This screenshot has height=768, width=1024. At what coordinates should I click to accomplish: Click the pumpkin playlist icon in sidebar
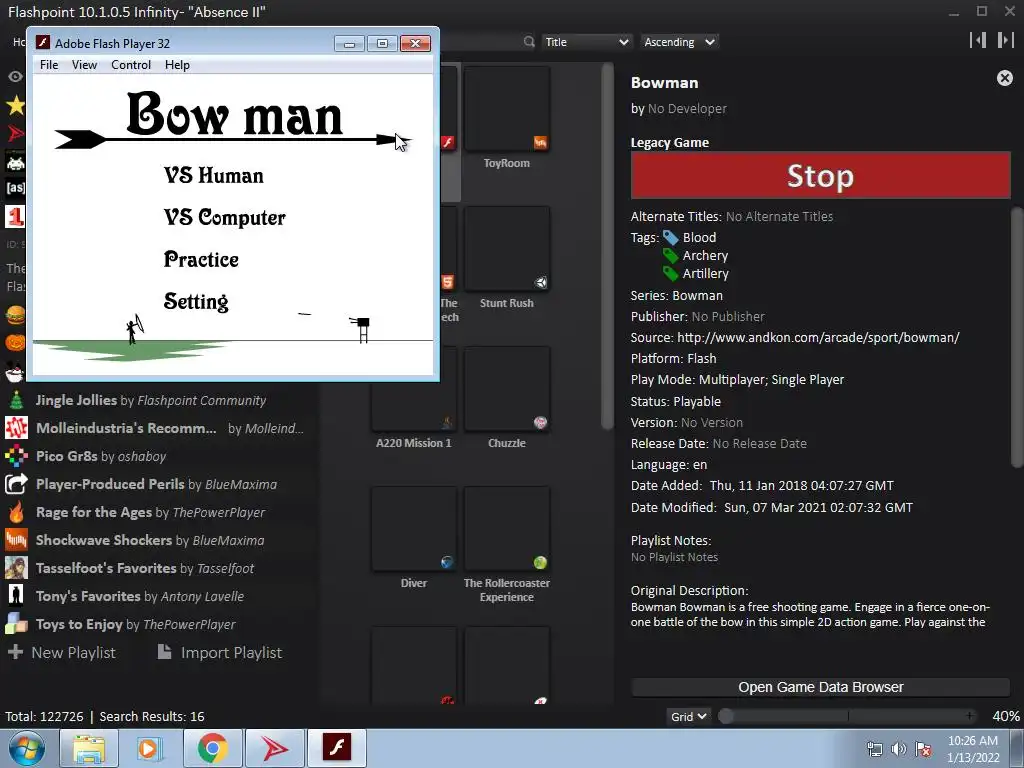[16, 343]
